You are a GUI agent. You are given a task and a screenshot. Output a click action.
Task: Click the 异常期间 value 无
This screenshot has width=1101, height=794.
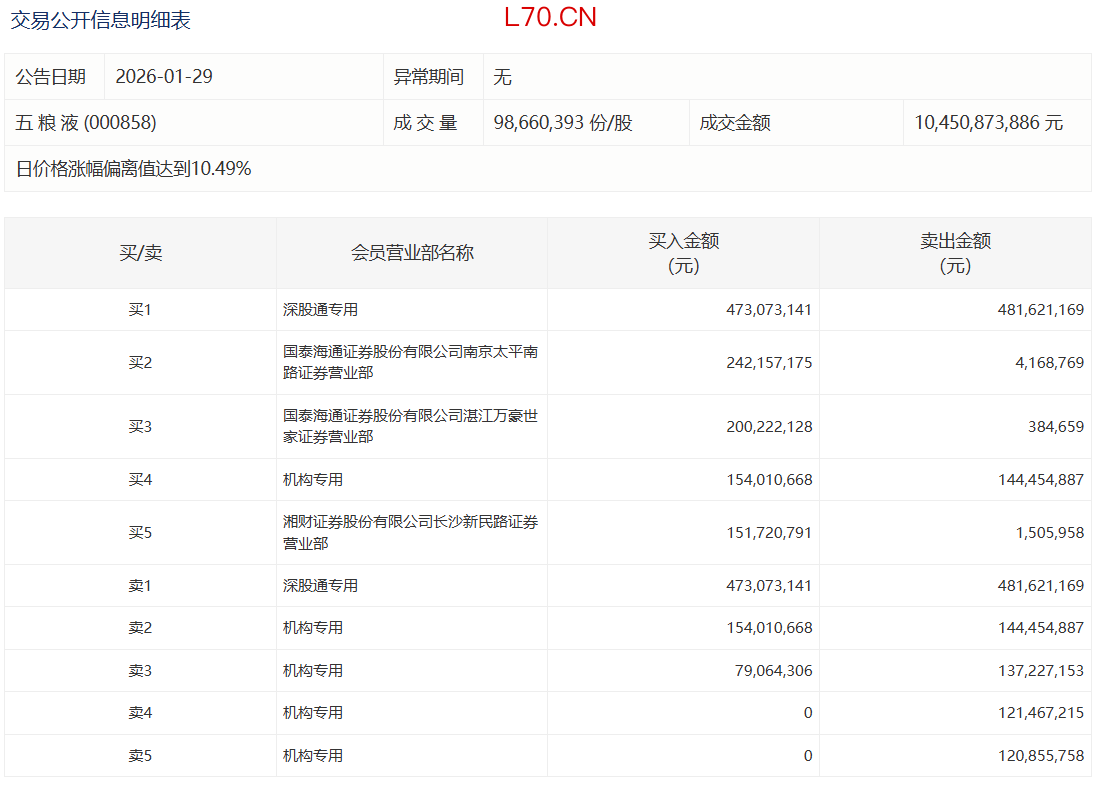(x=502, y=77)
